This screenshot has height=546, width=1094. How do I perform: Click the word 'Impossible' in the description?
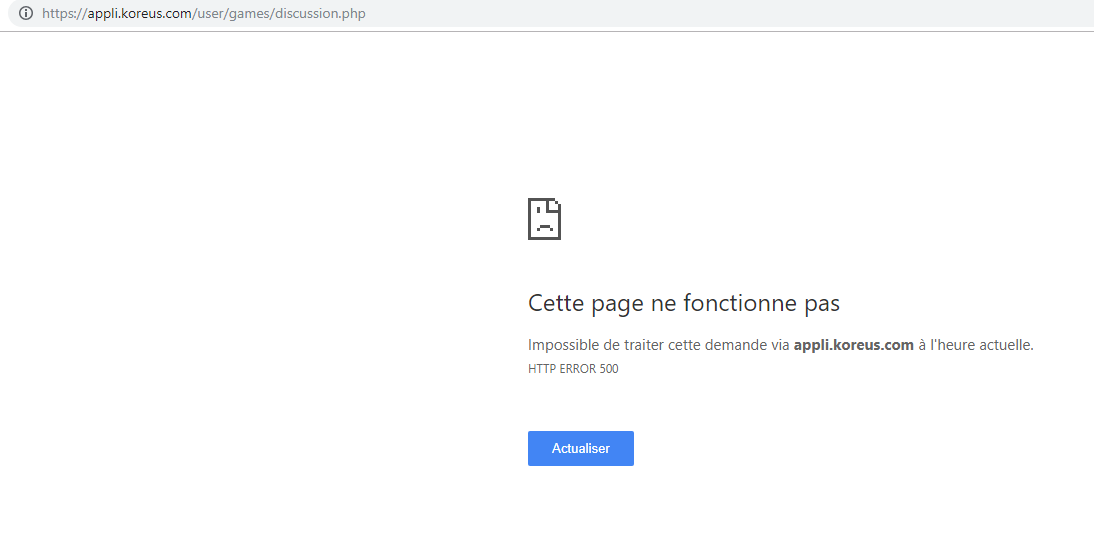[x=561, y=345]
